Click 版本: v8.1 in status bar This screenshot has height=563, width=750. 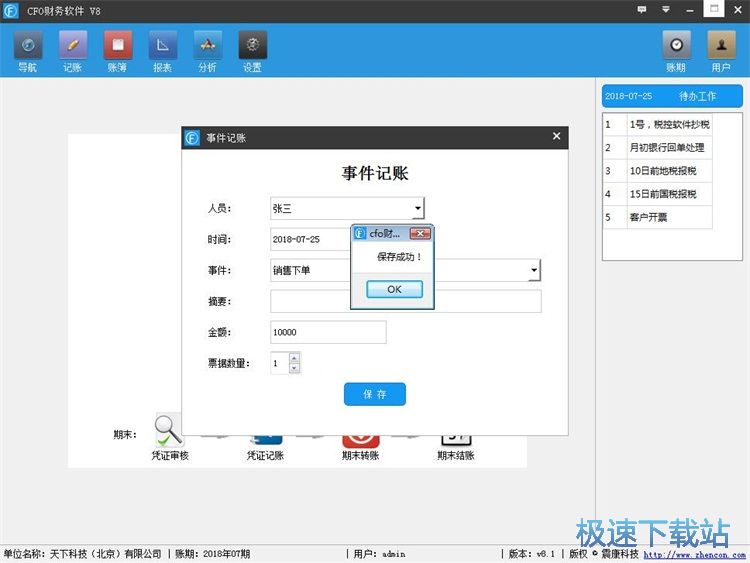(x=531, y=554)
